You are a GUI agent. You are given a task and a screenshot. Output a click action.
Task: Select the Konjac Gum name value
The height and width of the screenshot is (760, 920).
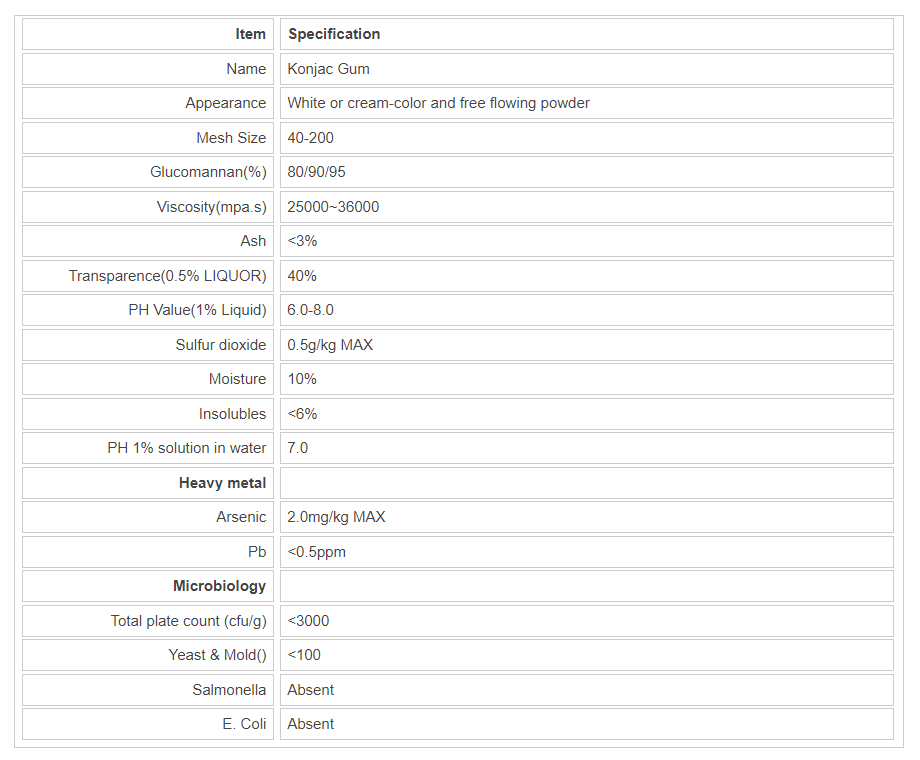(x=329, y=69)
